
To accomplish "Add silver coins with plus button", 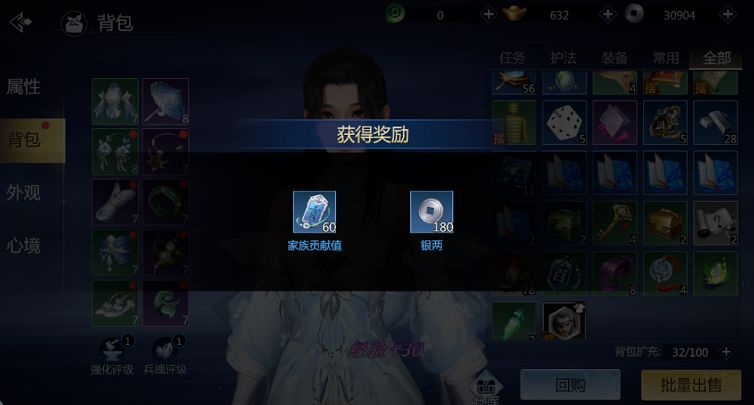I will [x=728, y=15].
